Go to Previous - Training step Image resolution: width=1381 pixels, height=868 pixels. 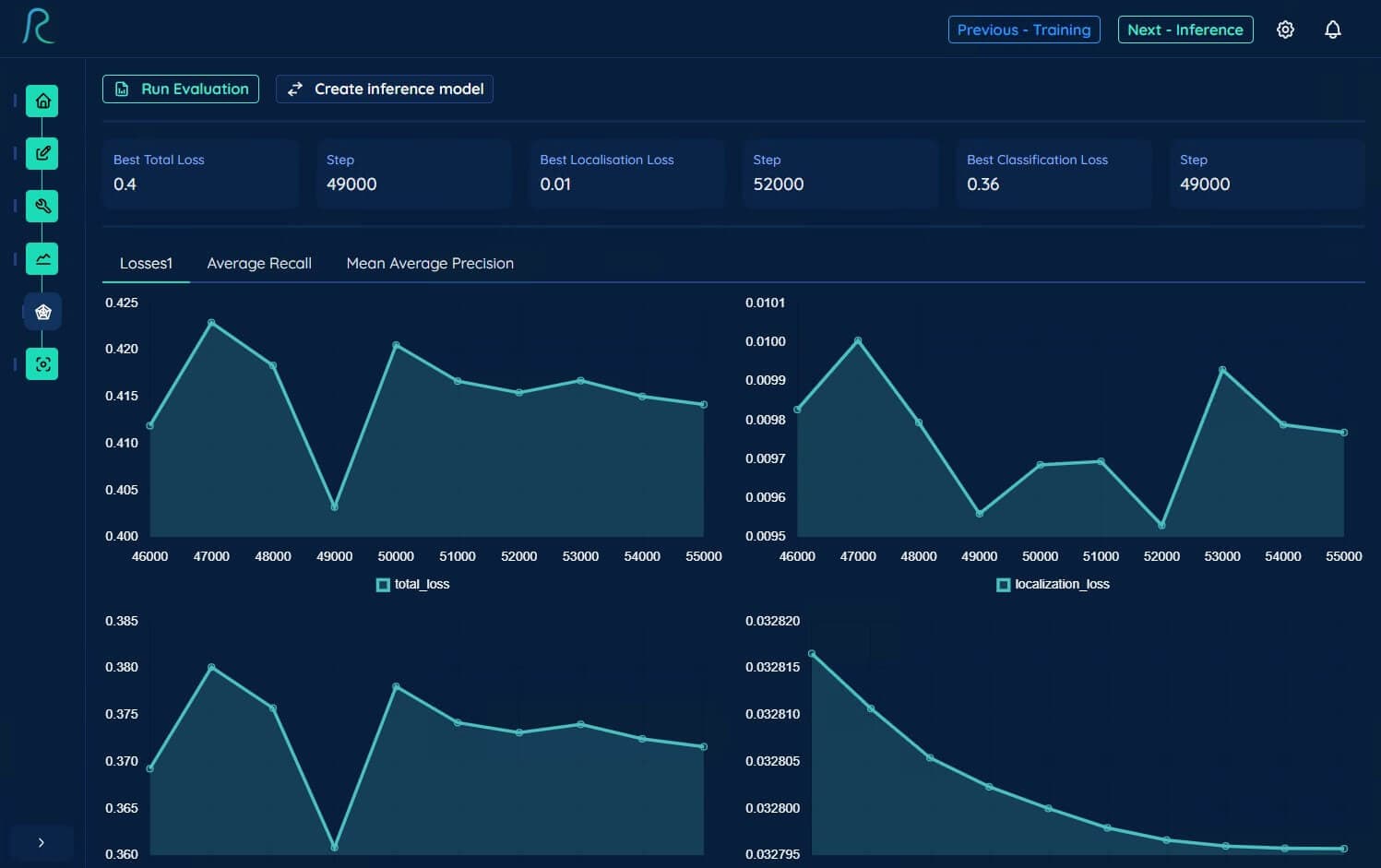1024,30
